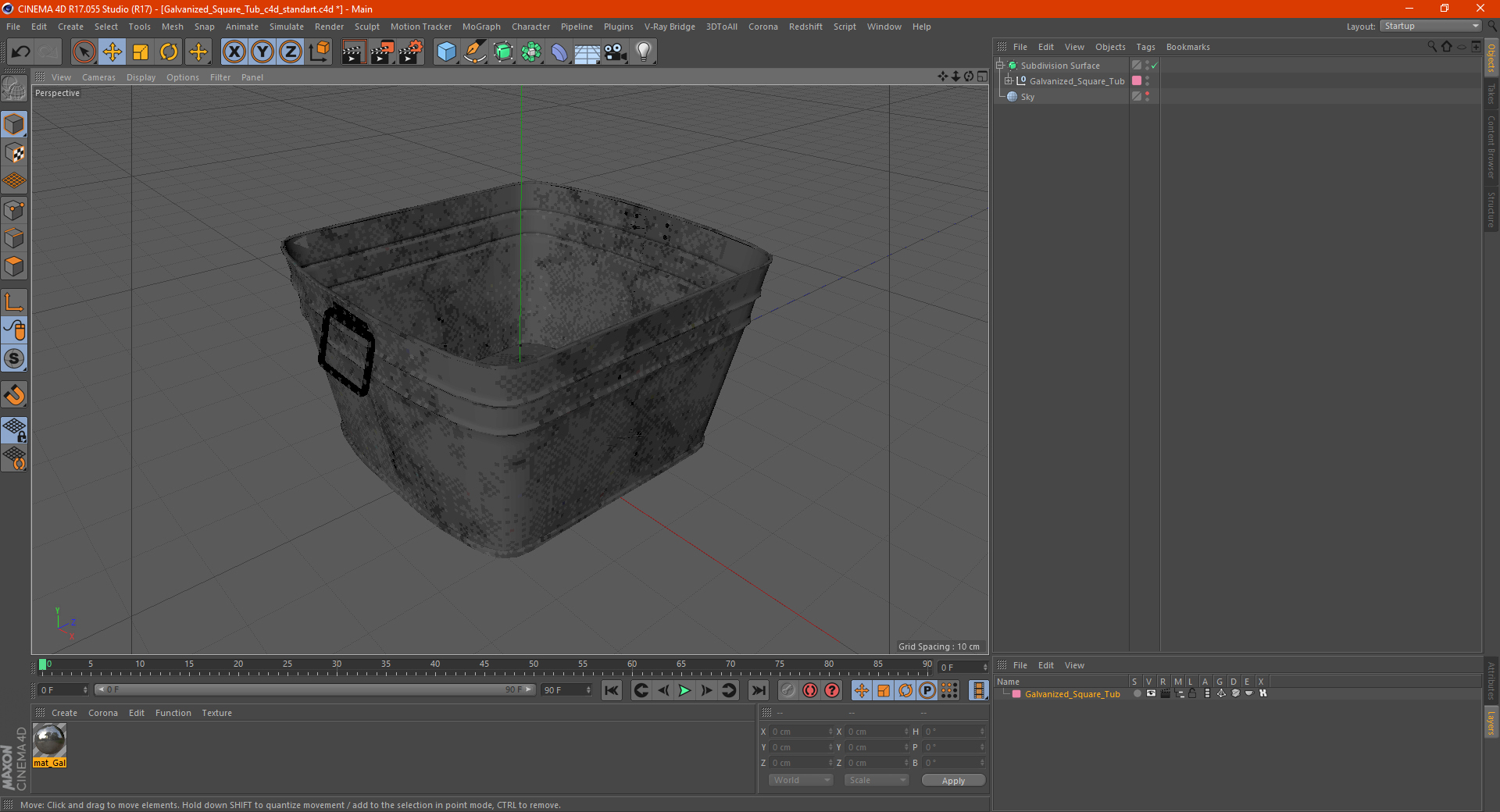Viewport: 1500px width, 812px height.
Task: Open the Spline pen tool
Action: point(474,52)
